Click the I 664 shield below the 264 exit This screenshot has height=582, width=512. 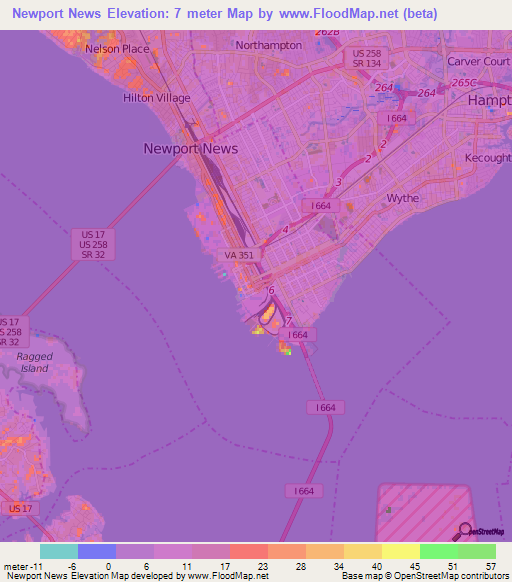[x=397, y=118]
